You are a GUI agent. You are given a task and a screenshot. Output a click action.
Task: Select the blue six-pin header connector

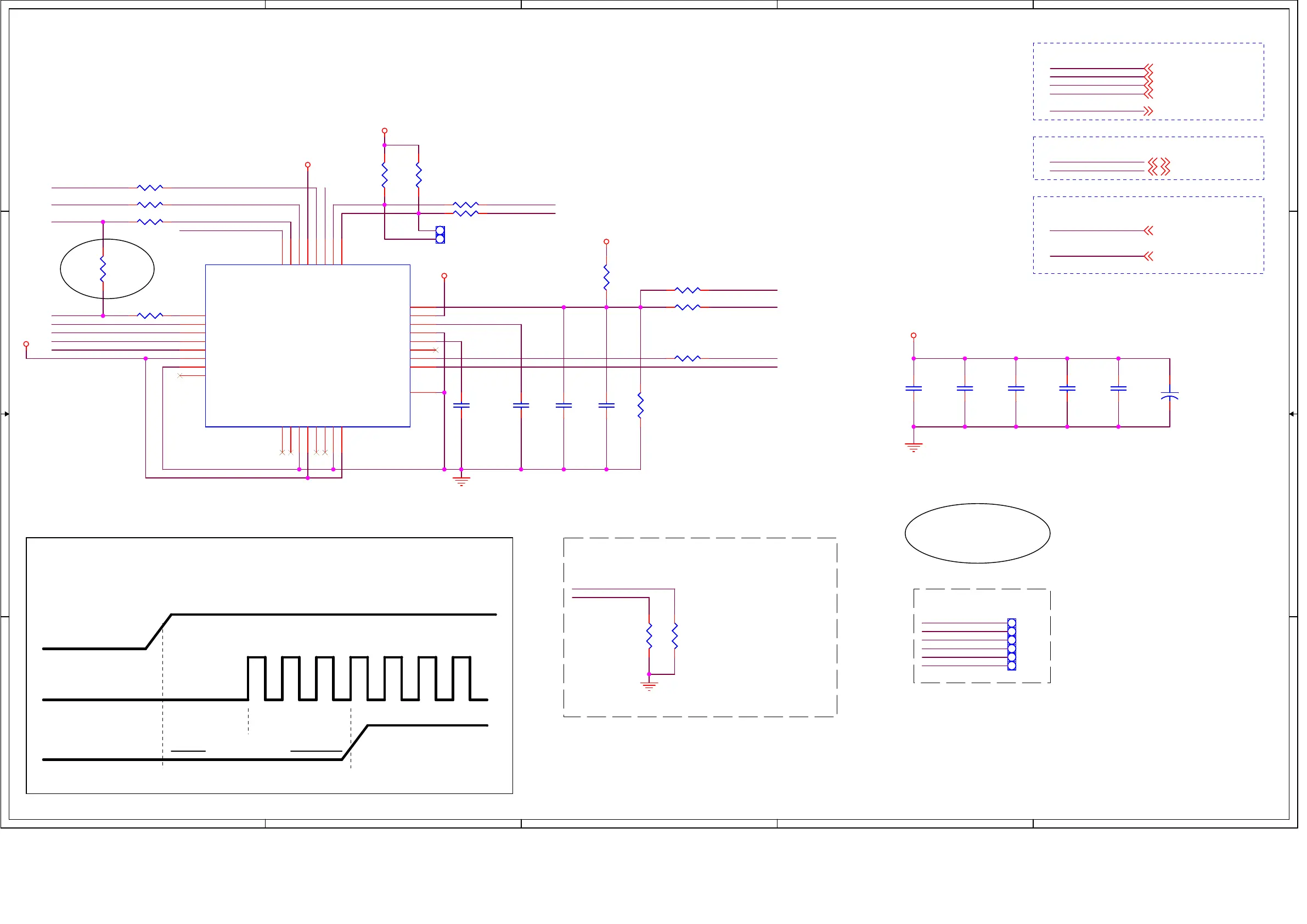1012,645
